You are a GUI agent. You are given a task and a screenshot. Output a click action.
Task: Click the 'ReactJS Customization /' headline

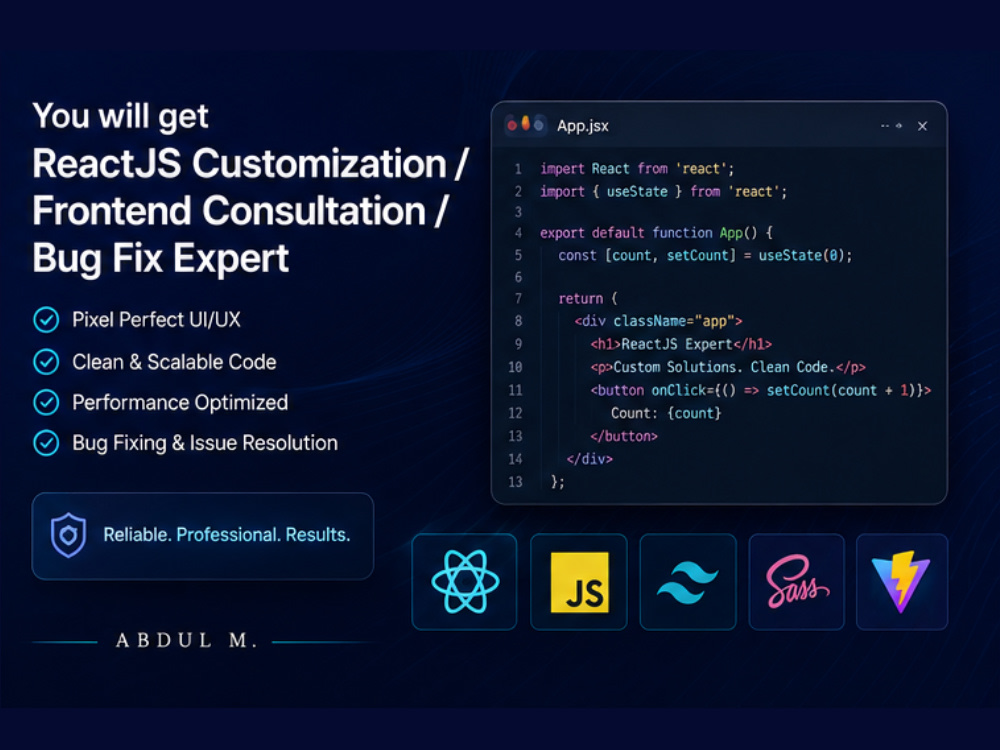(251, 164)
